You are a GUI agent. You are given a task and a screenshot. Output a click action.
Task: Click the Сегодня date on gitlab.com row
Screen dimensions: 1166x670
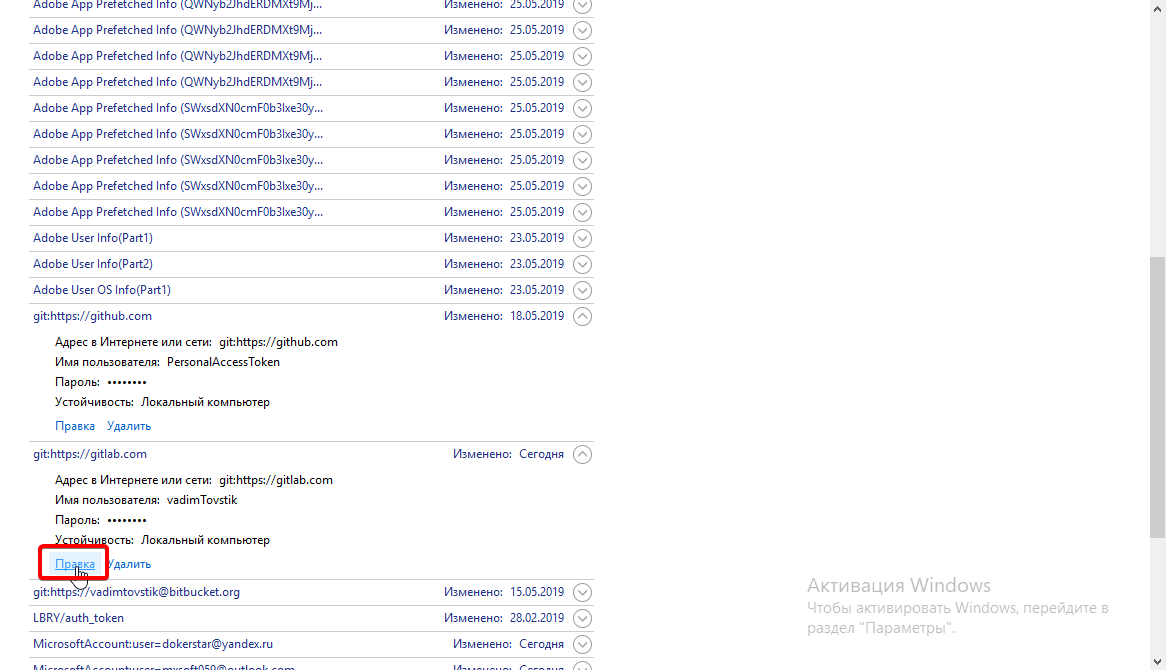point(541,454)
